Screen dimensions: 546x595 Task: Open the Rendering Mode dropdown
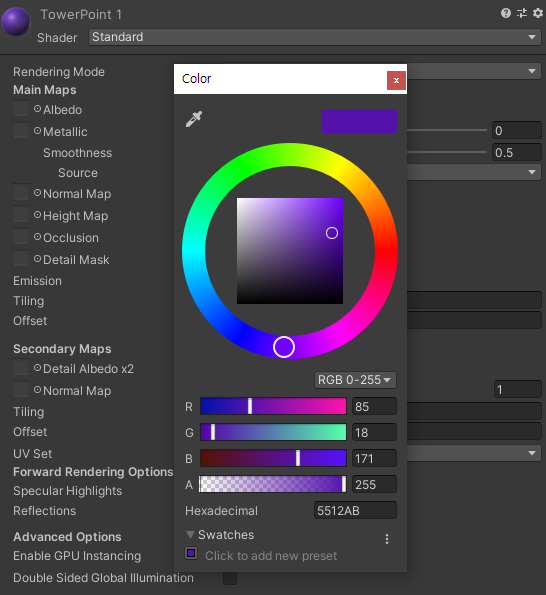[474, 71]
